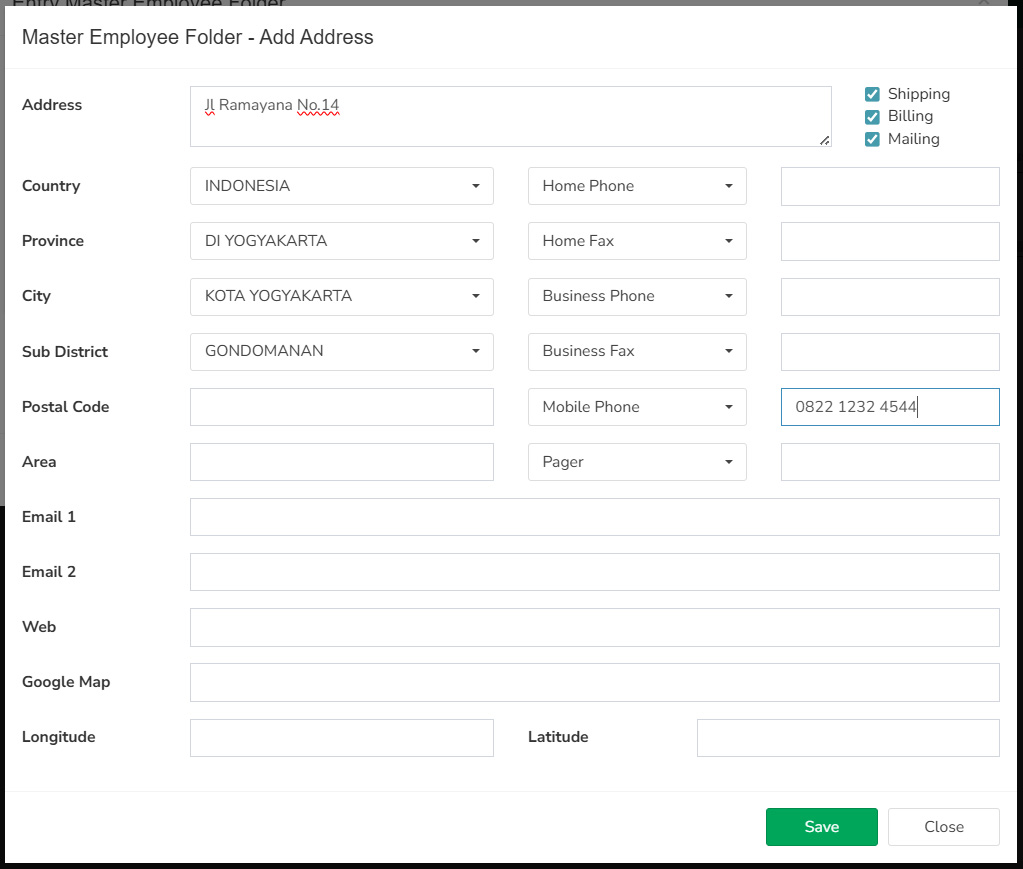This screenshot has width=1023, height=869.
Task: Click the Postal Code label
Action: tap(65, 407)
